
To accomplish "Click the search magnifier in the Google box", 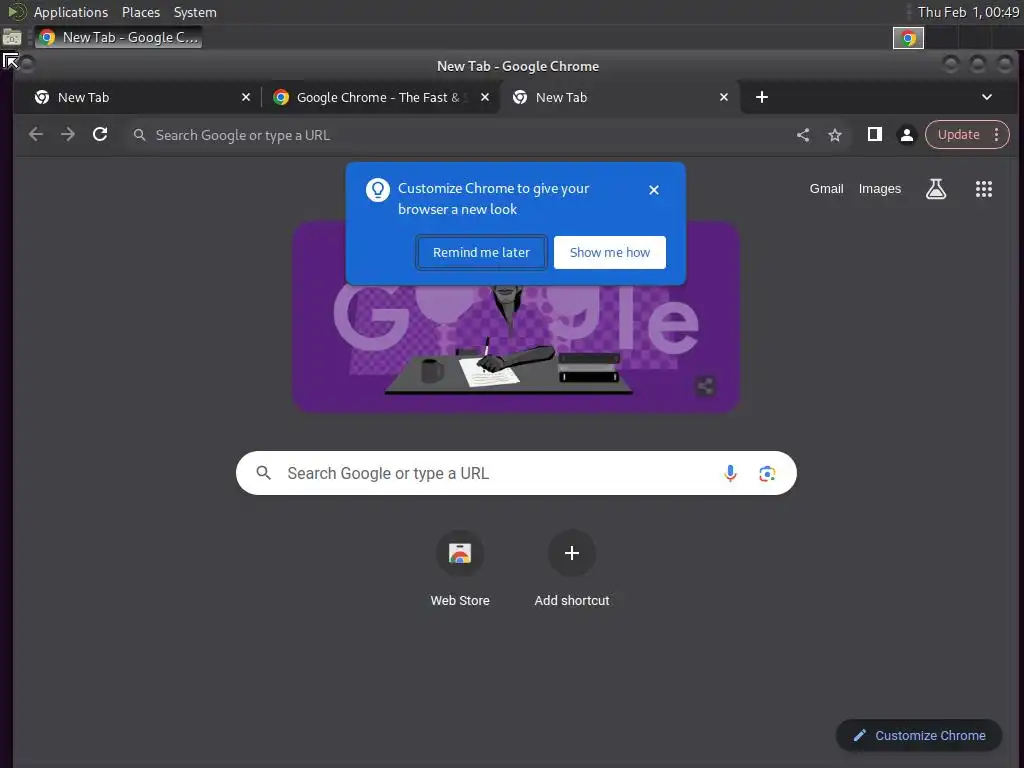I will [x=263, y=473].
